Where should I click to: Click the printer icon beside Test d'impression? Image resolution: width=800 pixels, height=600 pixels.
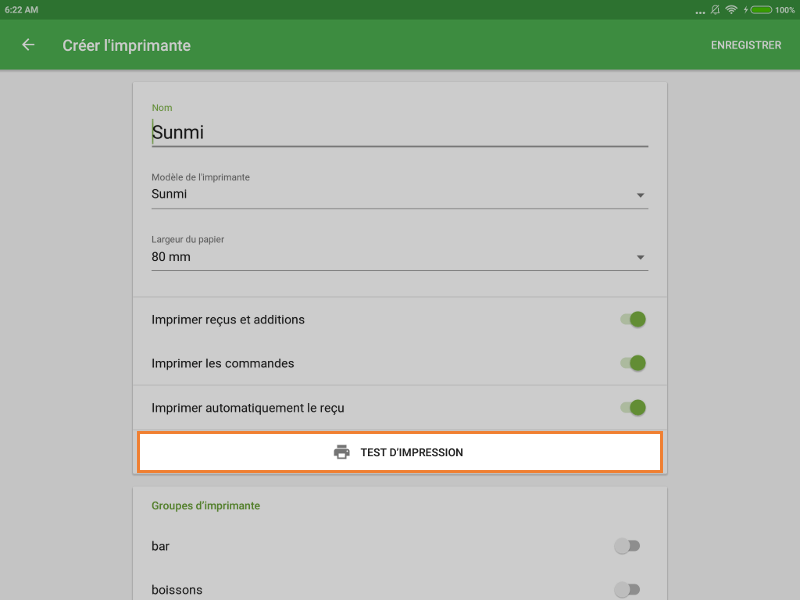pyautogui.click(x=342, y=452)
